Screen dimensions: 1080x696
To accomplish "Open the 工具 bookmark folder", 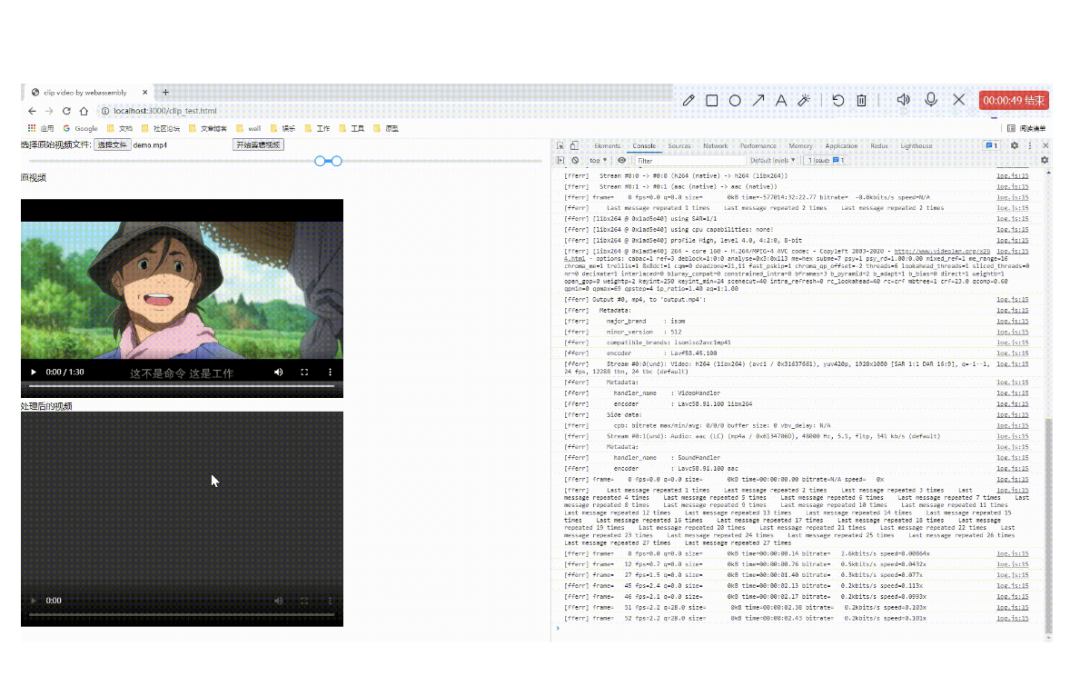I will 351,128.
